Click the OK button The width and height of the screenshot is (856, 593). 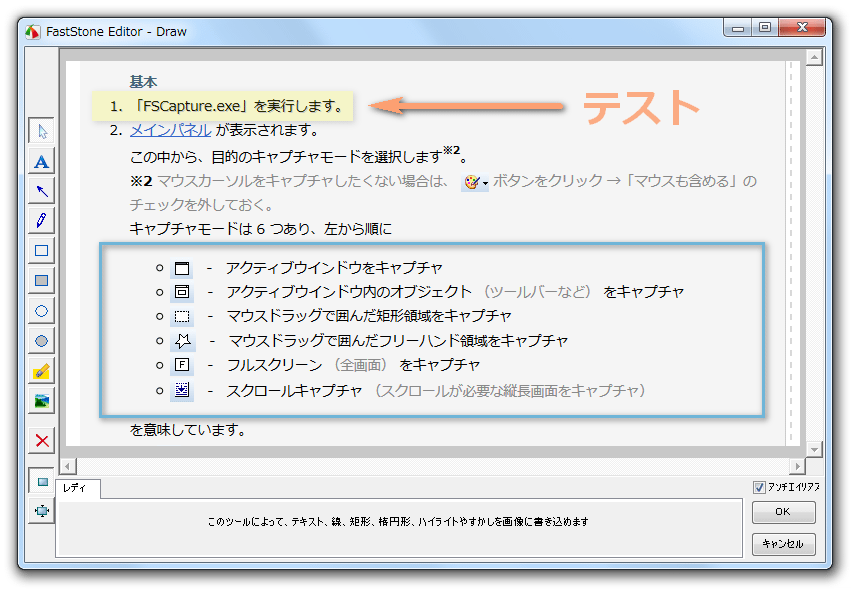coord(783,512)
